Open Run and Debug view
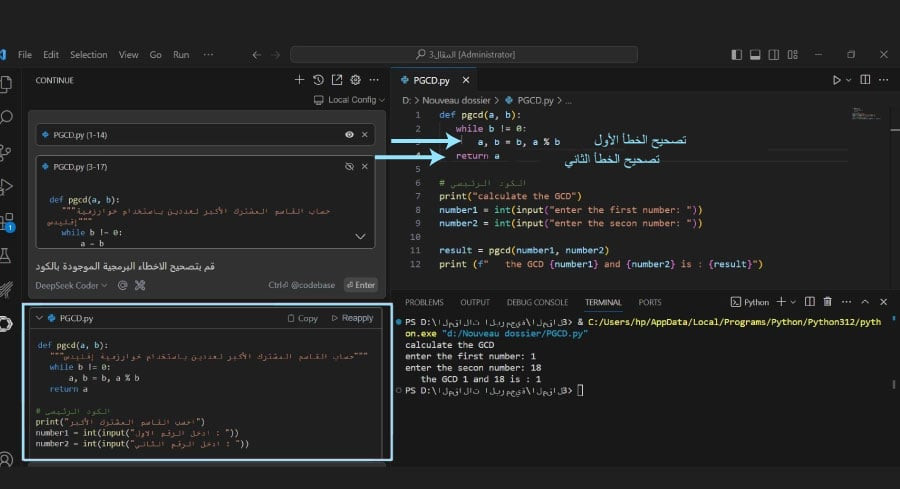This screenshot has width=900, height=489. pos(6,187)
